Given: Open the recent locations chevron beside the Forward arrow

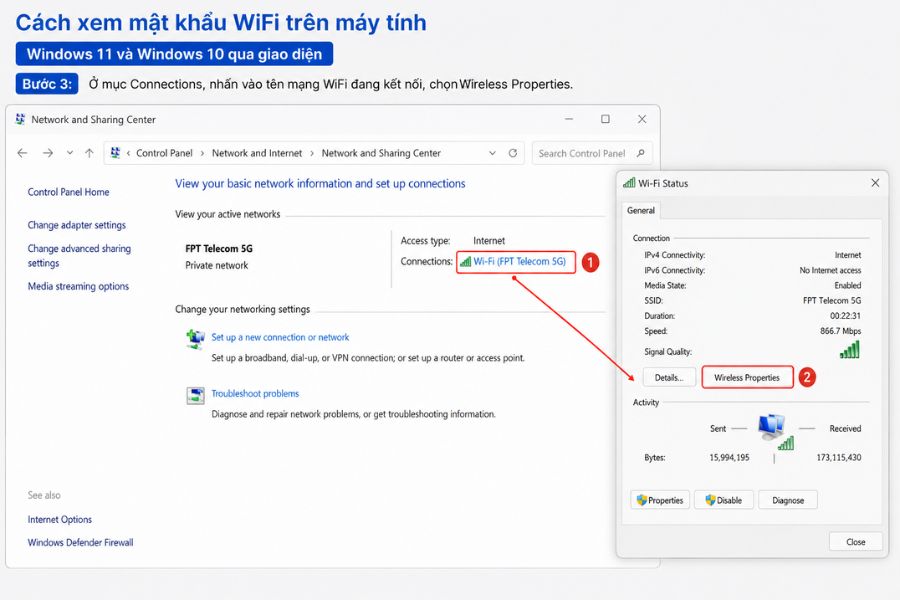Looking at the screenshot, I should 69,153.
